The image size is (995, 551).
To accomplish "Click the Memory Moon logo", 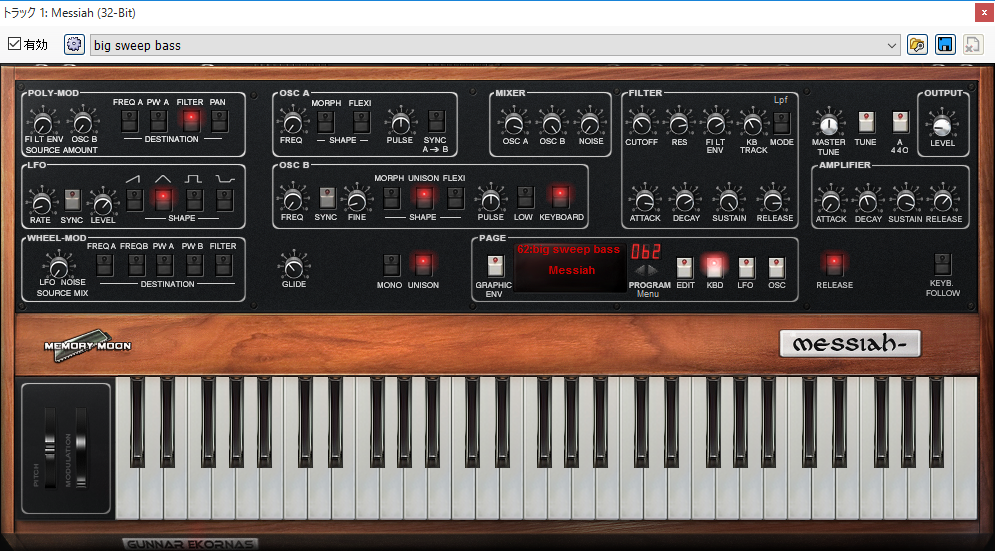I will [87, 346].
